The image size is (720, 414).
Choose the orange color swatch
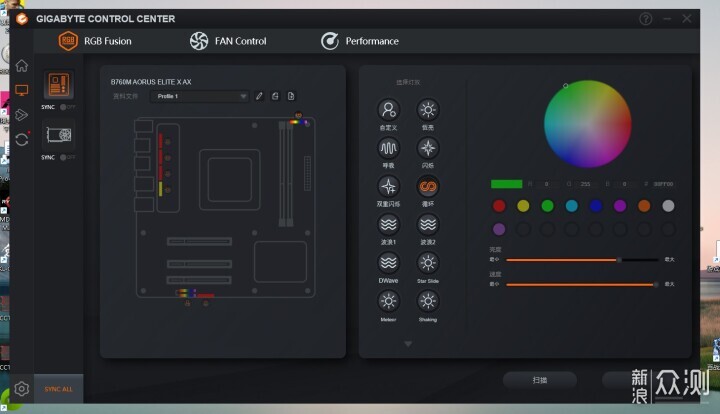click(644, 206)
